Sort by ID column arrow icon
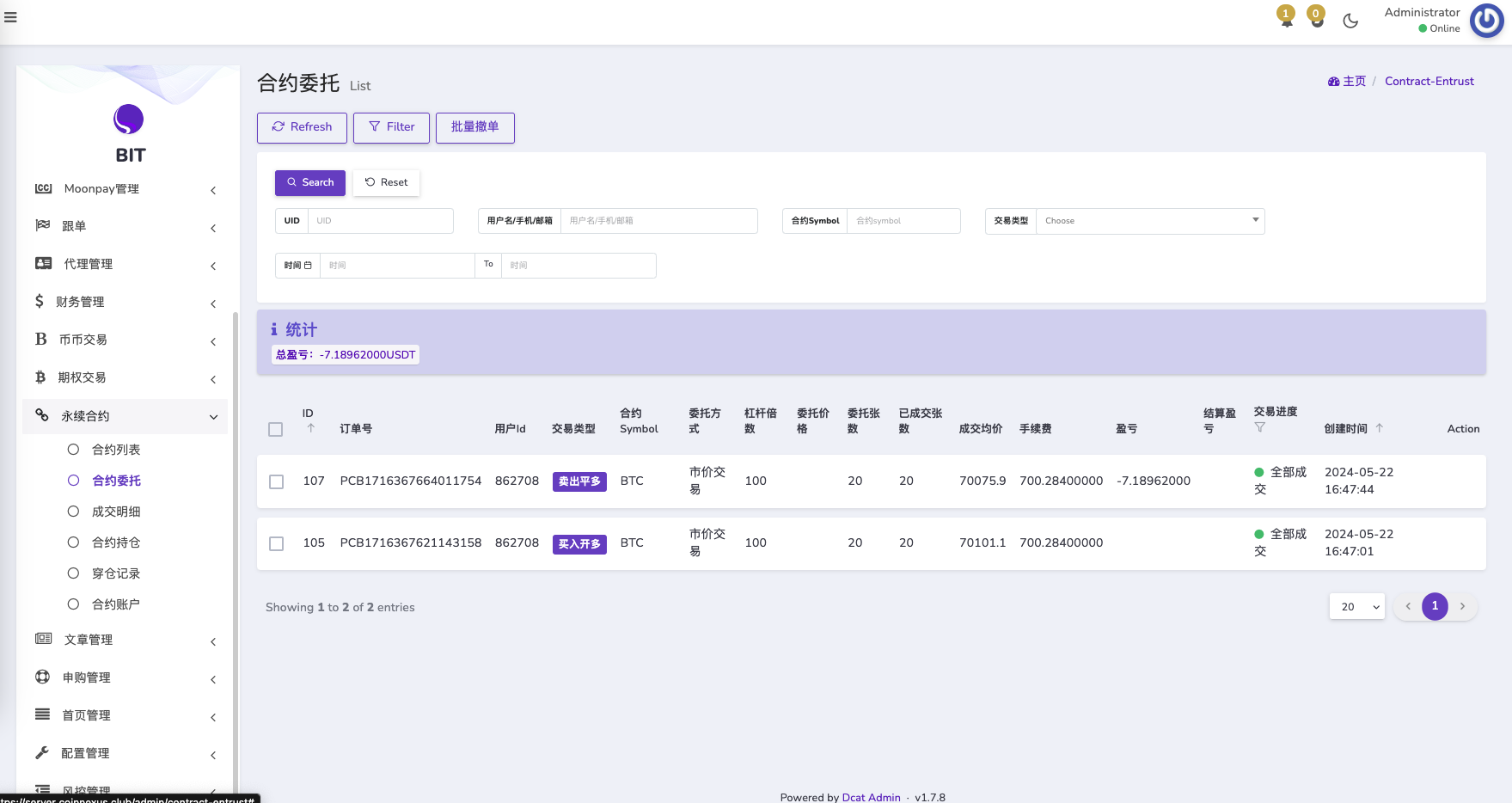 click(310, 428)
